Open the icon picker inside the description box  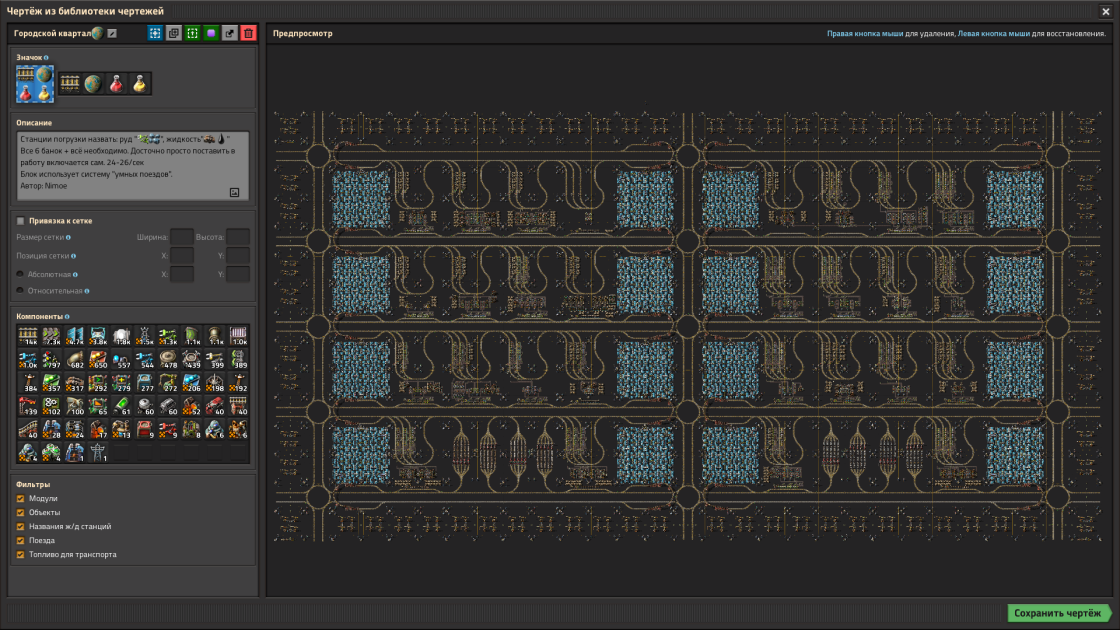234,192
